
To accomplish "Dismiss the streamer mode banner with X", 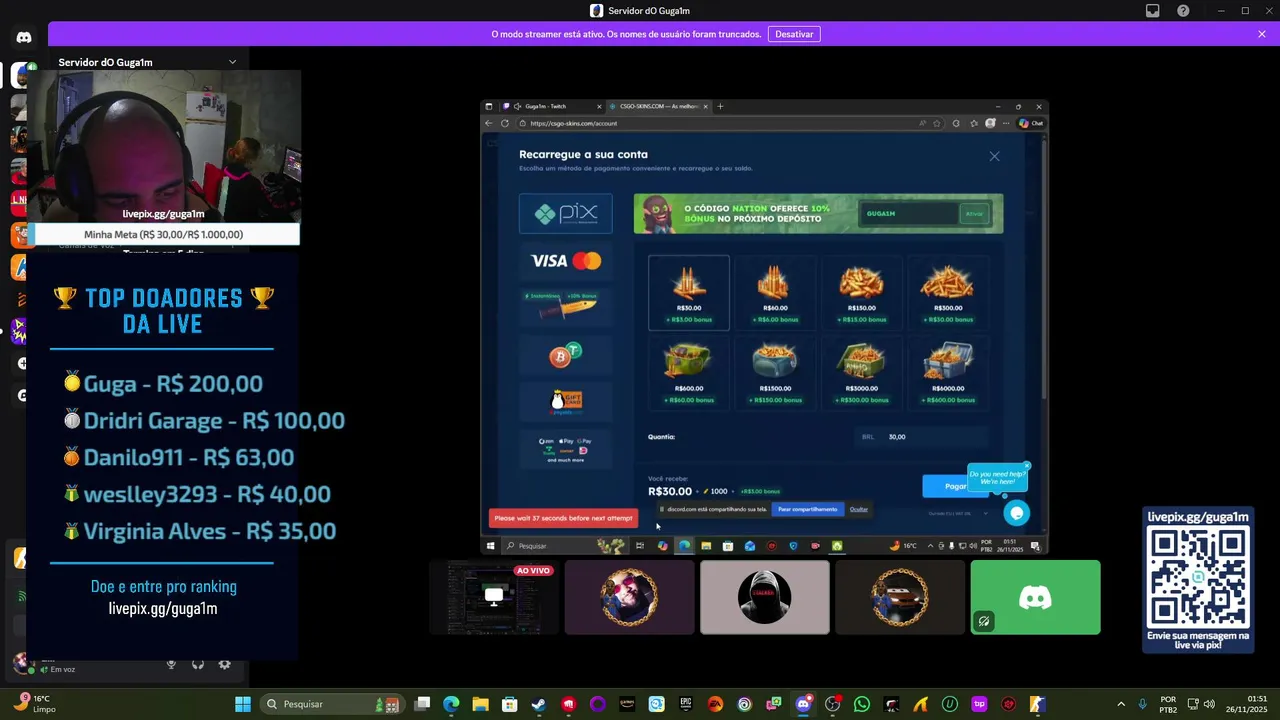I will [x=1262, y=34].
